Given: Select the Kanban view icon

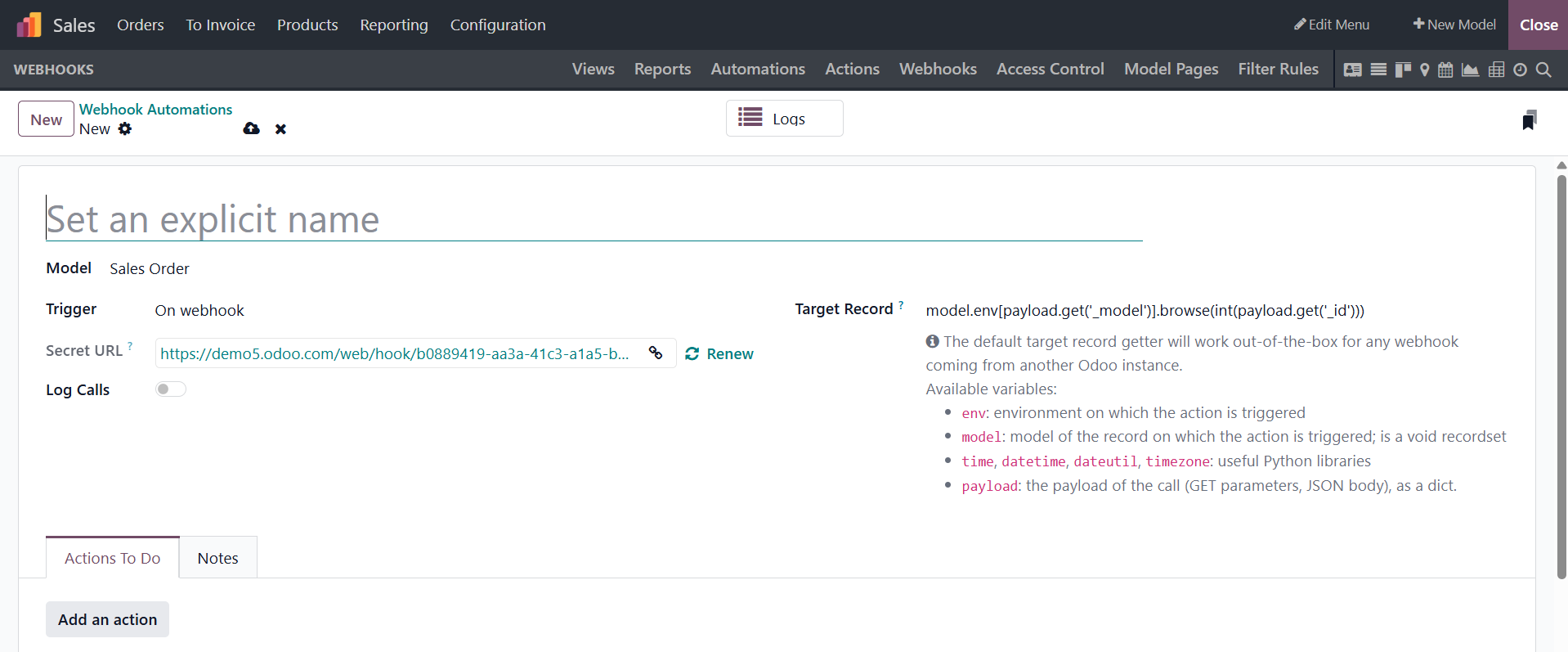Looking at the screenshot, I should tap(1403, 70).
